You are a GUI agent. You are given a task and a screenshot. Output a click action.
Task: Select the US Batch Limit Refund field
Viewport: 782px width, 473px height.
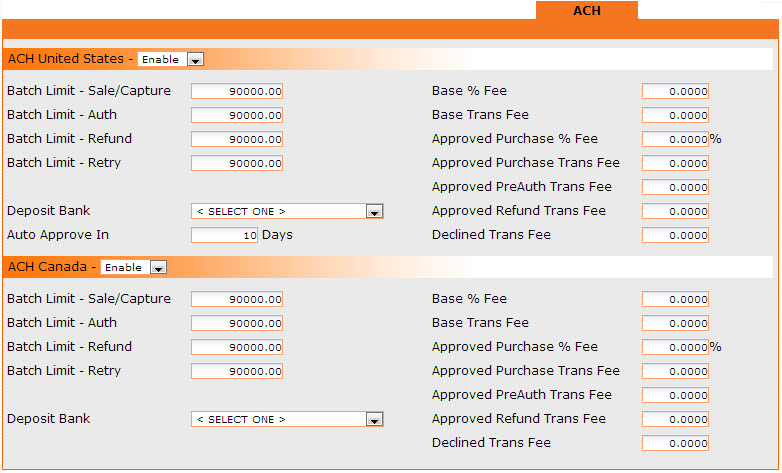click(x=237, y=140)
